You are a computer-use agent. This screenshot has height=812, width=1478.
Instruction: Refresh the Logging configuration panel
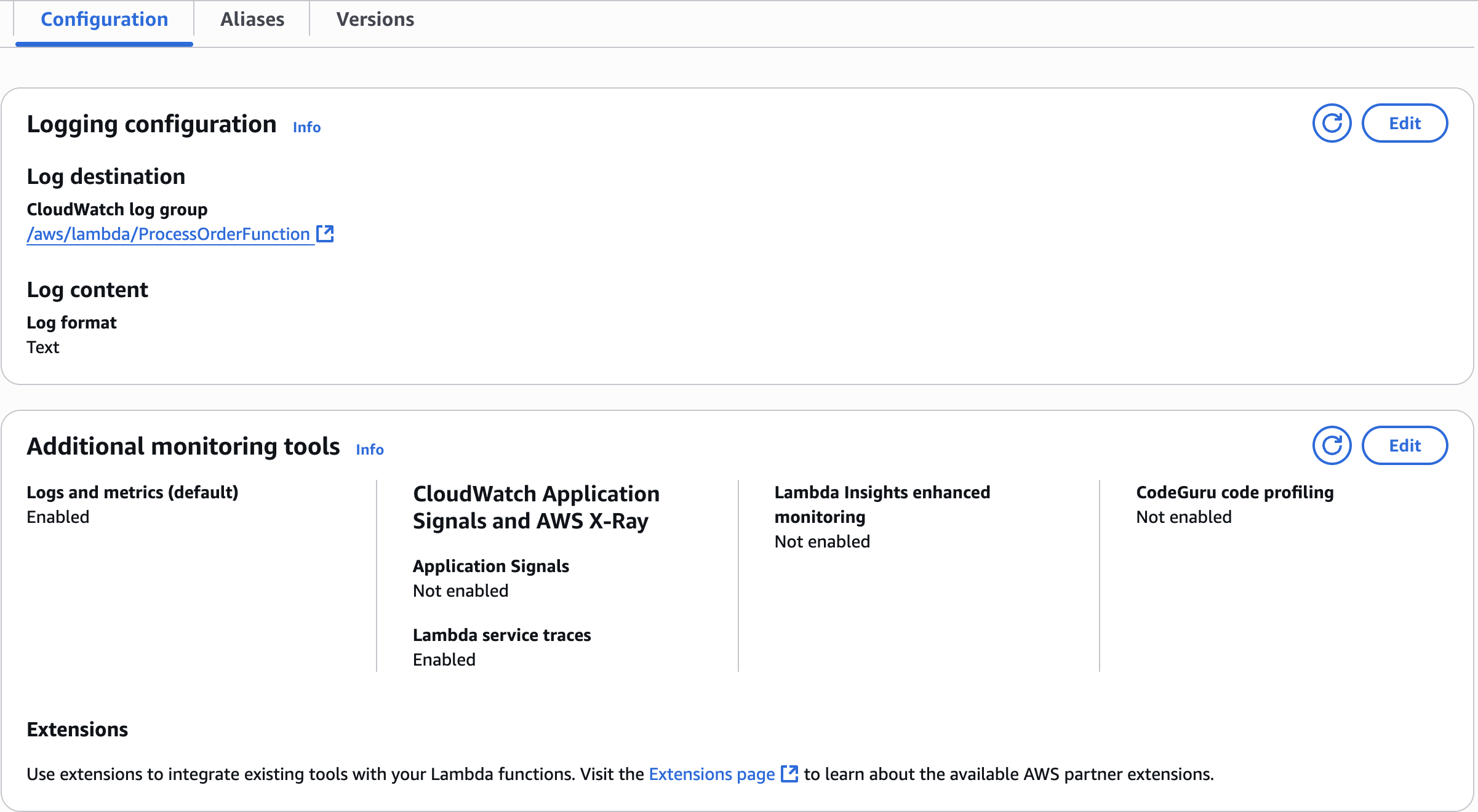pos(1332,123)
